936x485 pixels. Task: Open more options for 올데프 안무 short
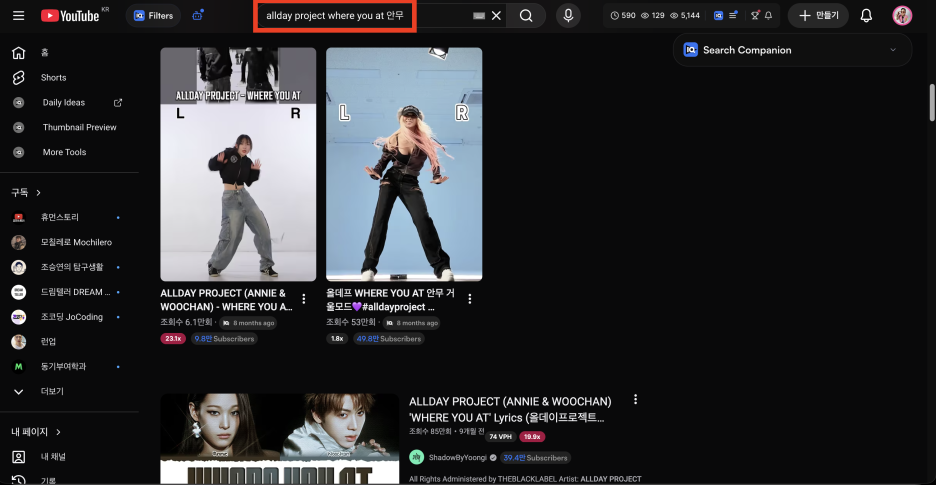(x=470, y=299)
